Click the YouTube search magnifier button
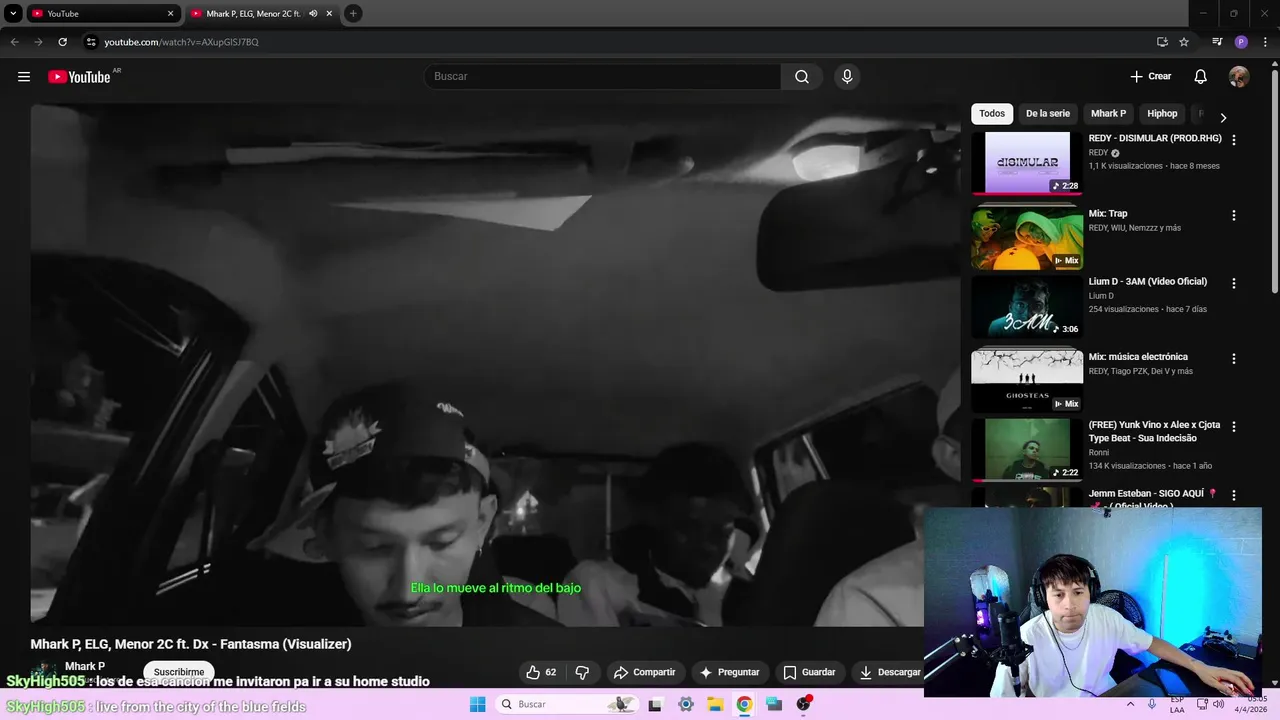The image size is (1280, 720). (x=802, y=77)
